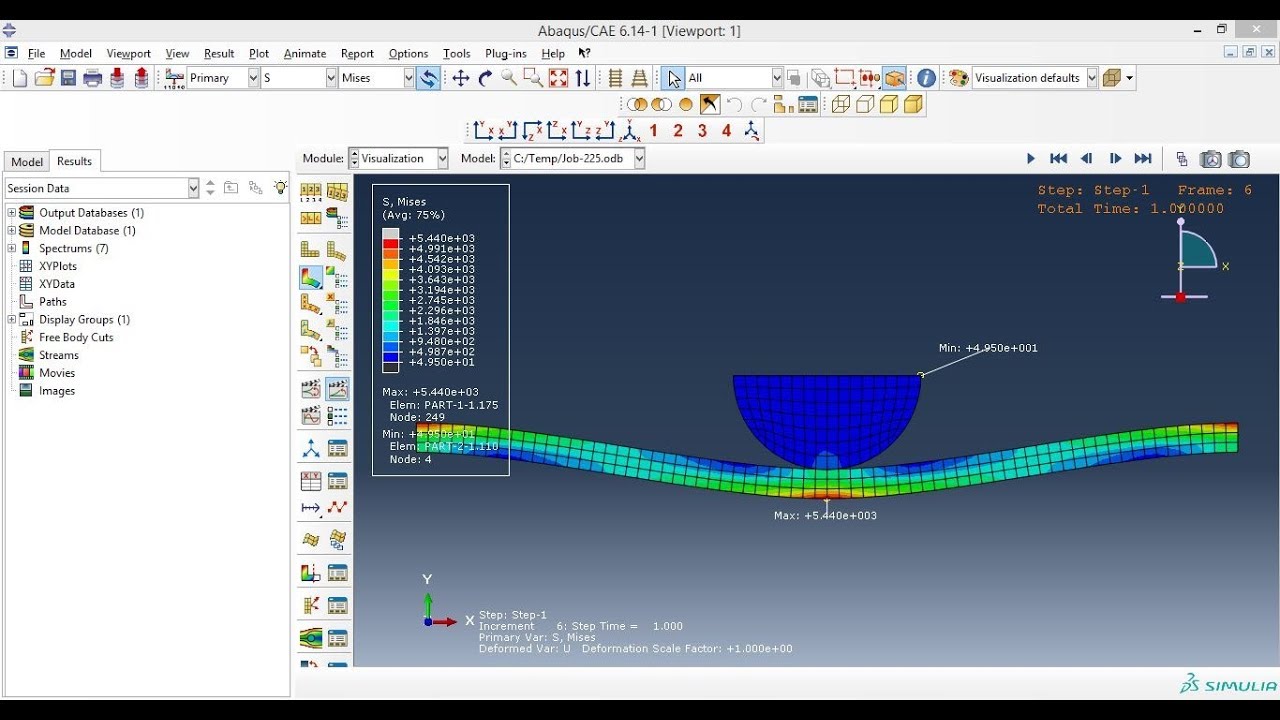Advance to next frame
Screen dimensions: 1280x720
pyautogui.click(x=1115, y=158)
